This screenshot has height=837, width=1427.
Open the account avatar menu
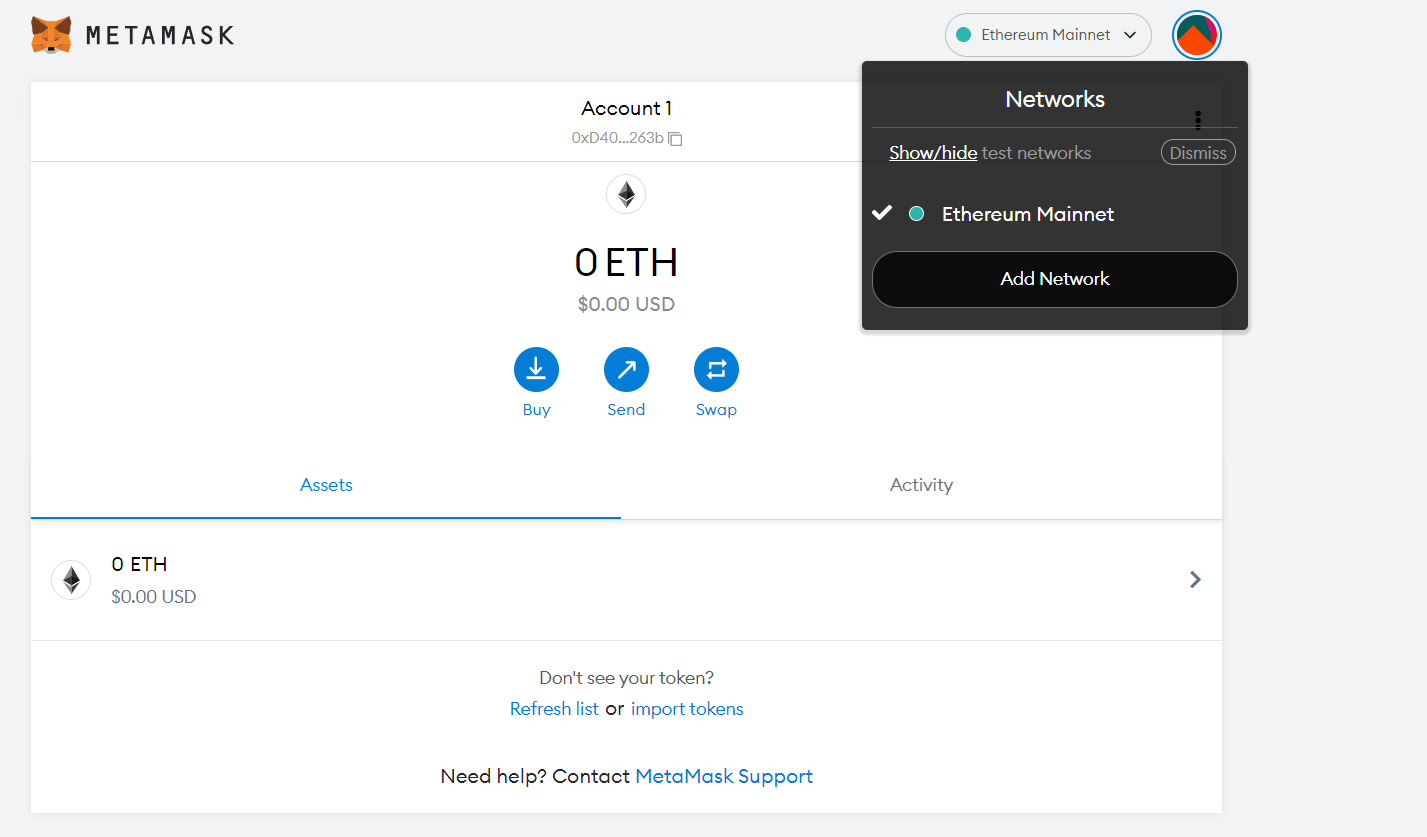[x=1196, y=36]
